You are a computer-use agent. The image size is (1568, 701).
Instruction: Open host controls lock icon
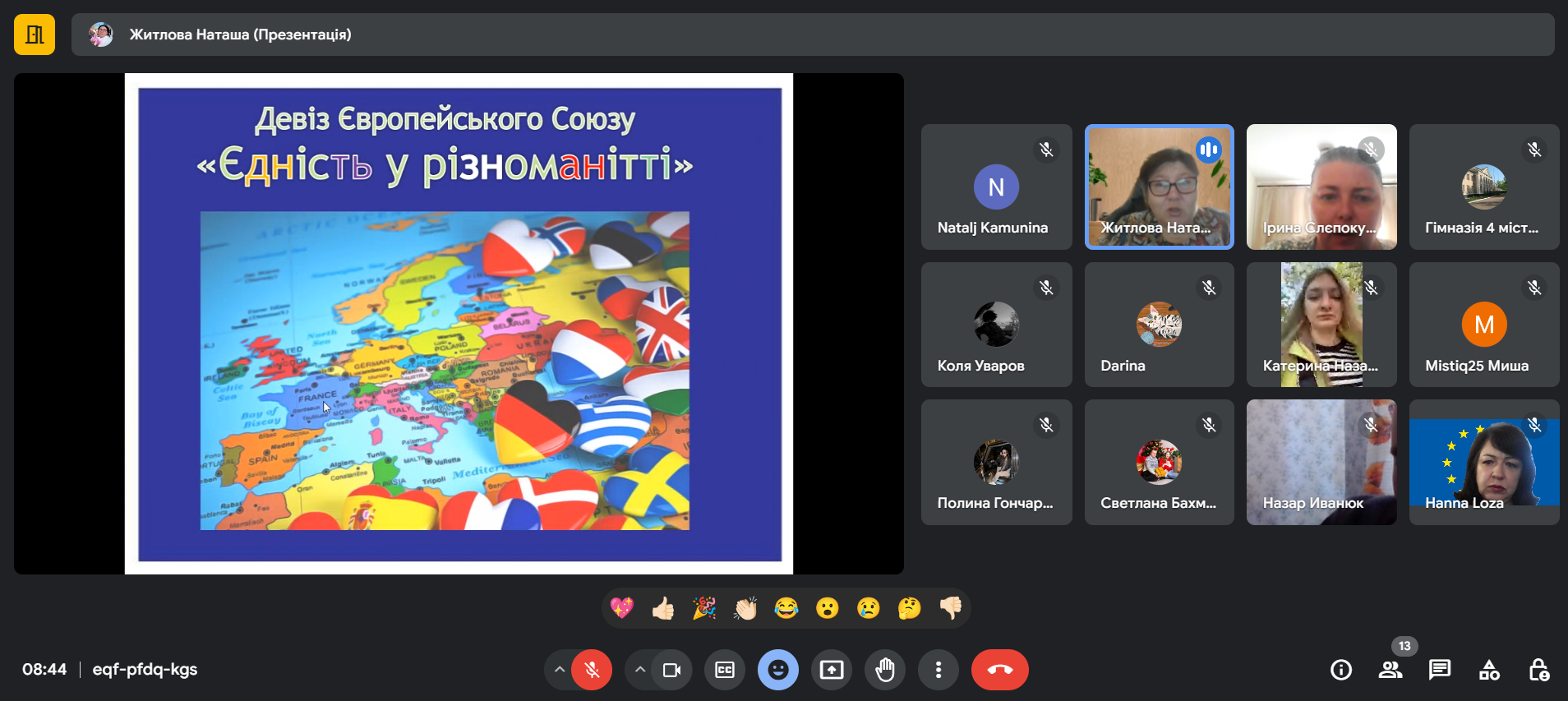click(1538, 670)
